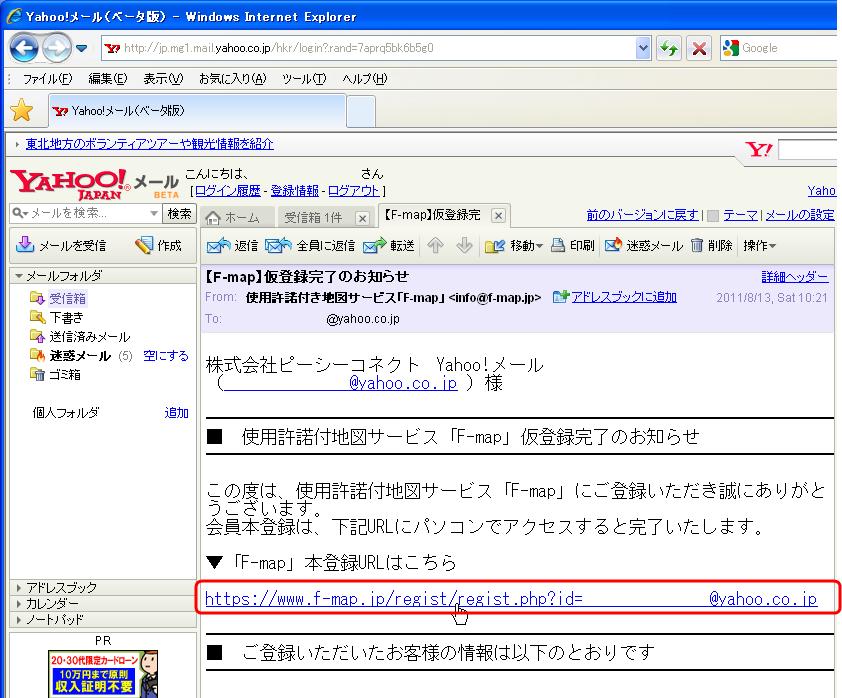The image size is (842, 698).
Task: Click 前のバージョンに戻す link
Action: pyautogui.click(x=642, y=215)
